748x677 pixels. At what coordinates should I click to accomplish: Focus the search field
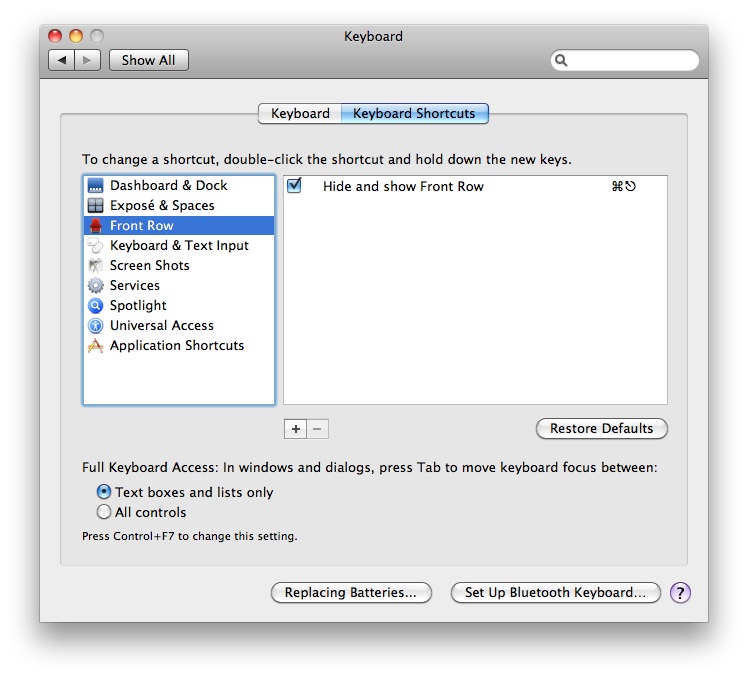click(x=625, y=61)
